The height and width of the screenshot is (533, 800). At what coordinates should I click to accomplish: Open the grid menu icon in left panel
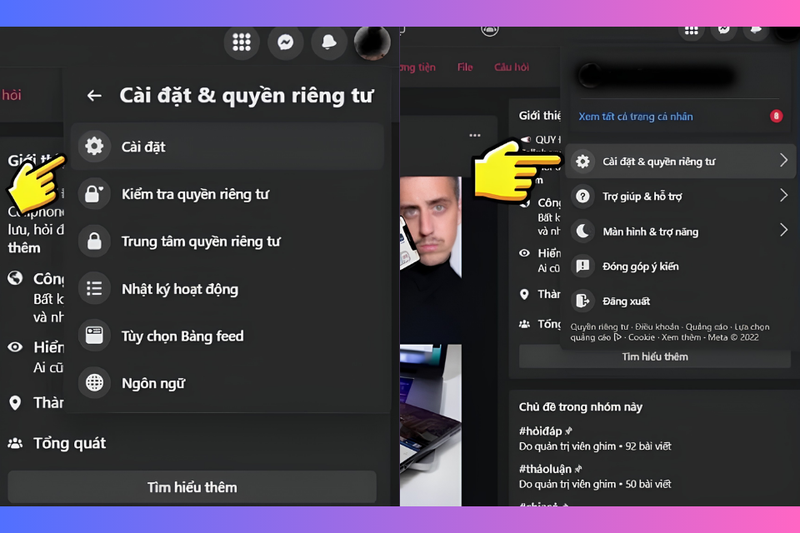[241, 42]
